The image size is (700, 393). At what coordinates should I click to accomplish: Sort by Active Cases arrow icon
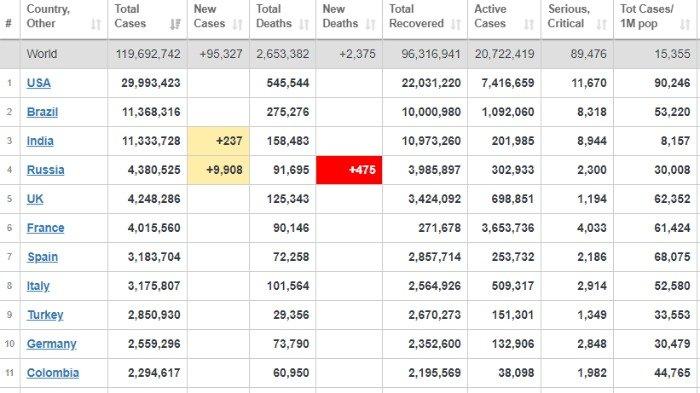click(x=529, y=24)
